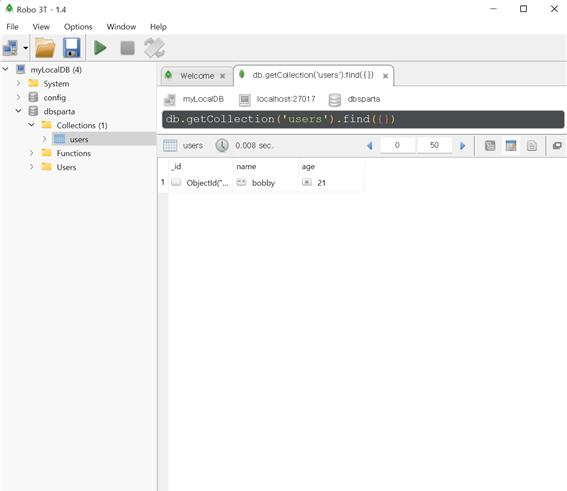567x491 pixels.
Task: Switch results to tree view mode
Action: (x=490, y=146)
